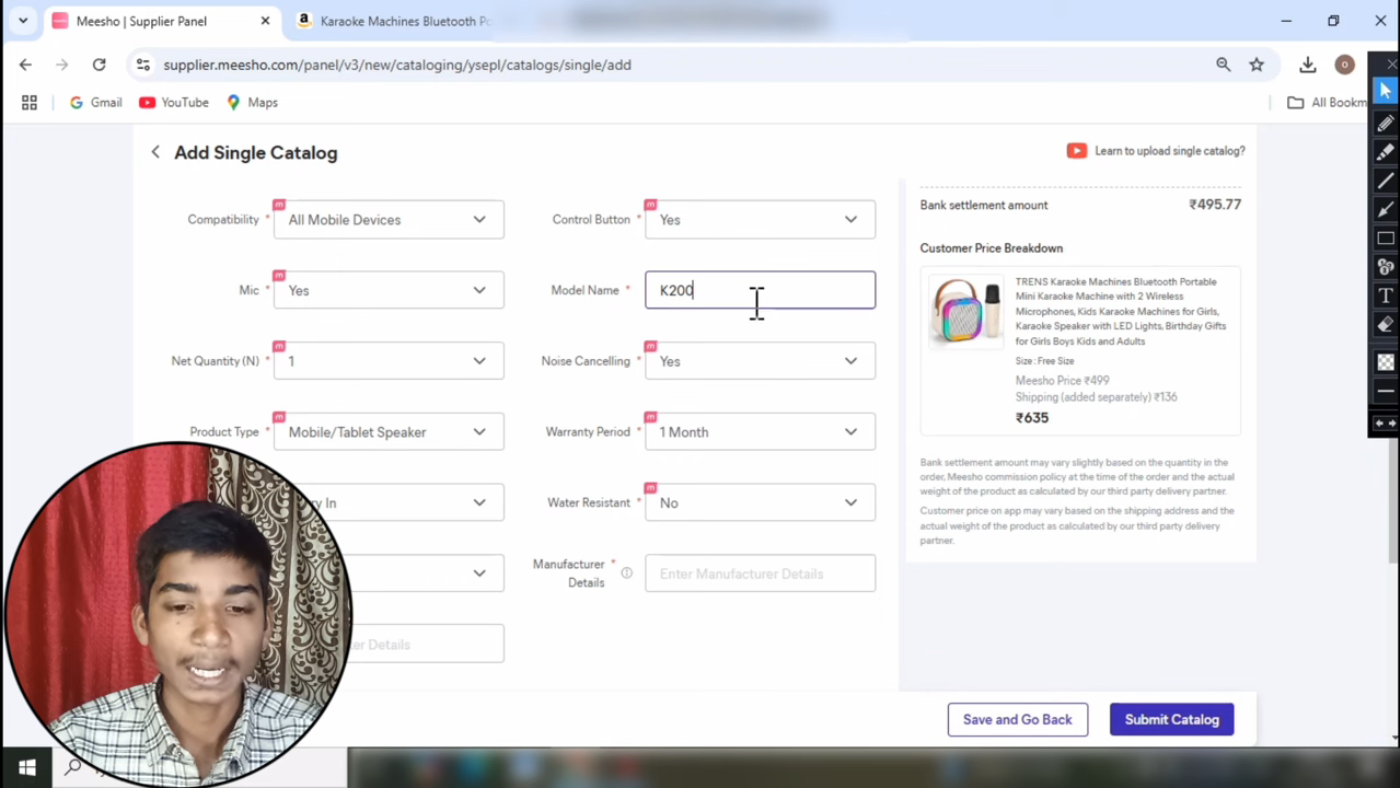
Task: Click the Meesho Price ₹499 text
Action: point(1062,381)
